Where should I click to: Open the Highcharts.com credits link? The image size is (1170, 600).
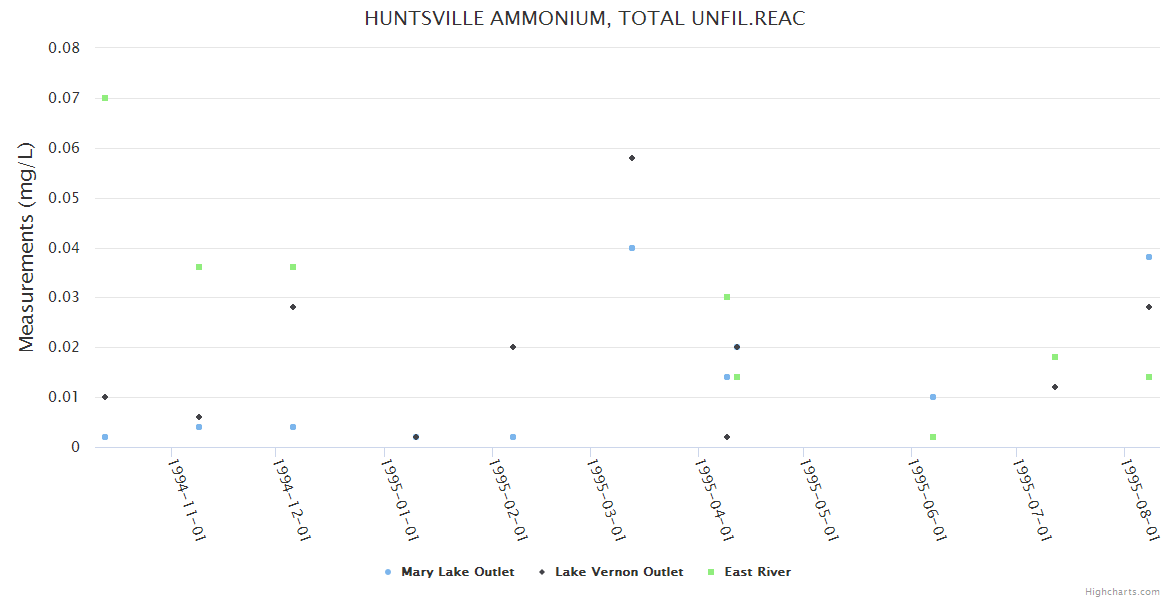tap(1122, 592)
